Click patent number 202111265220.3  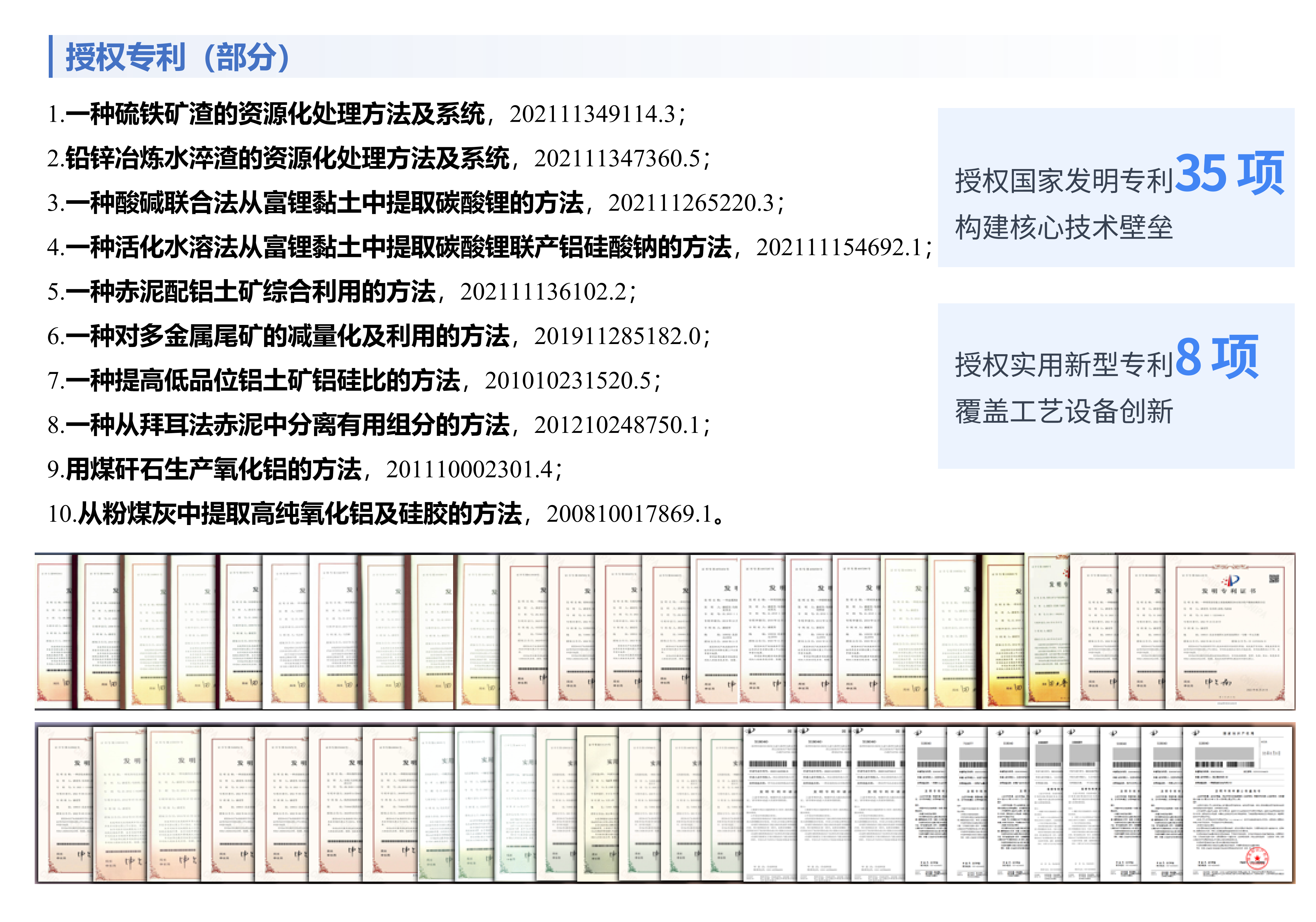(x=691, y=203)
